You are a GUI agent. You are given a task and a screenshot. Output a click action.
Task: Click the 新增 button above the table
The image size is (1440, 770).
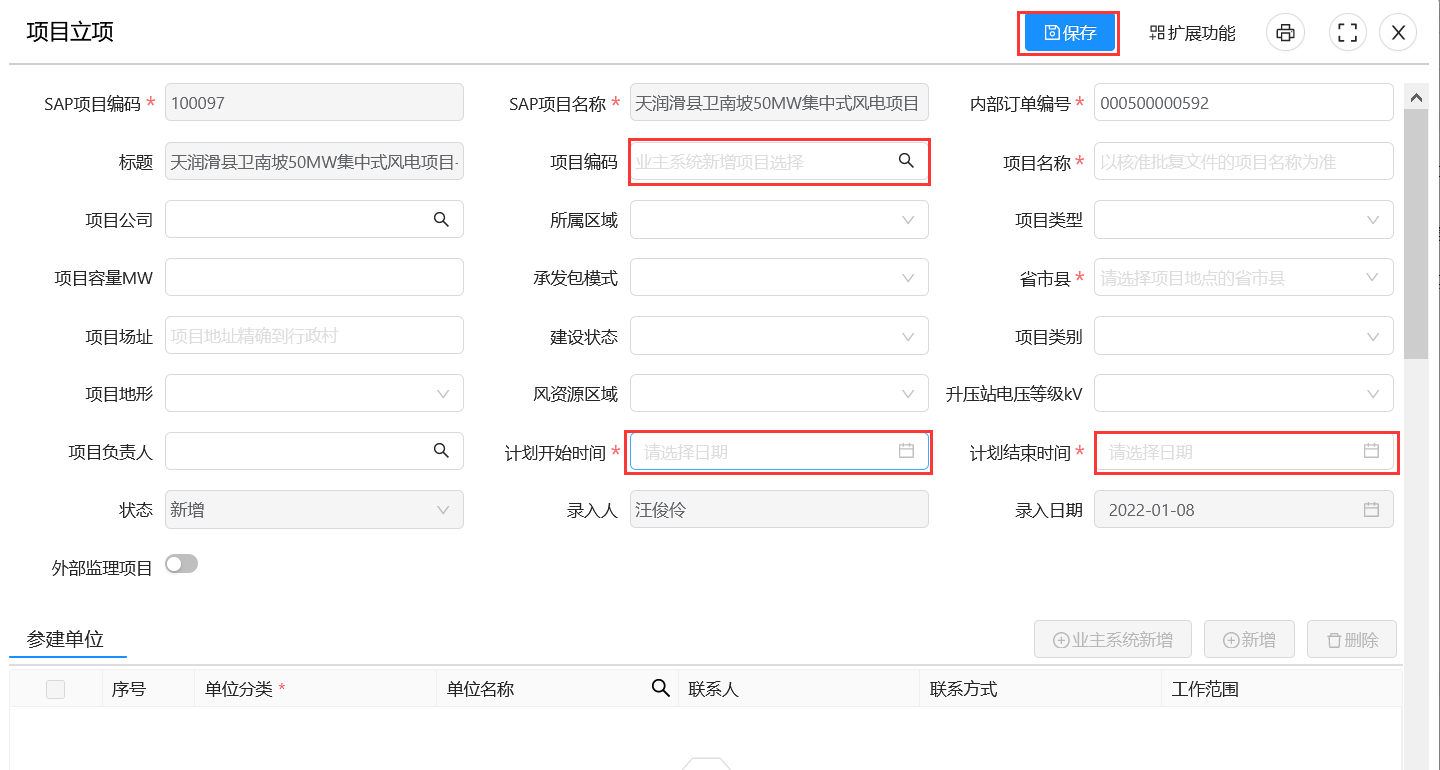[x=1250, y=639]
